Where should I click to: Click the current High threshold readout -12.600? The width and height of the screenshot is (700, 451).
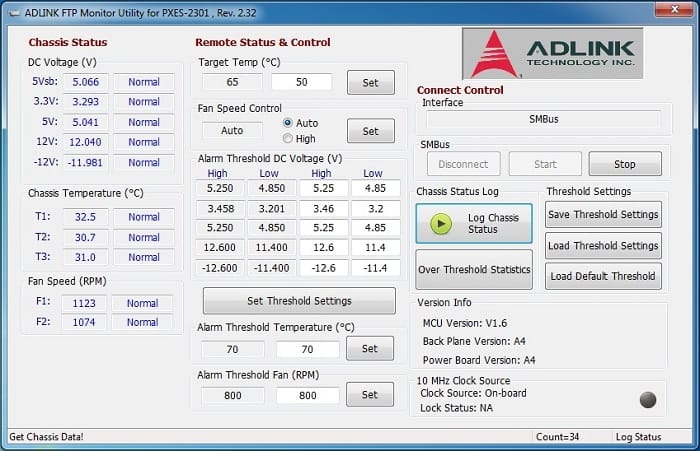click(x=220, y=268)
